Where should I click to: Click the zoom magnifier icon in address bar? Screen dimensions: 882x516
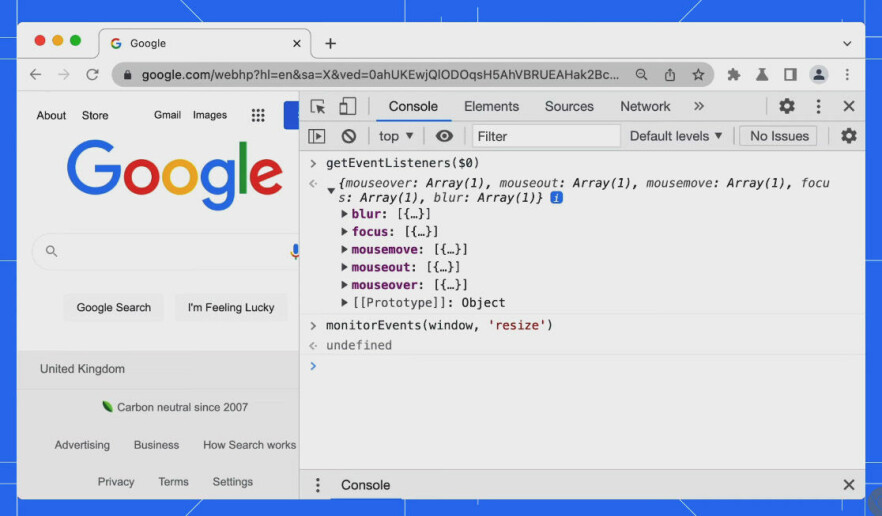pos(641,74)
